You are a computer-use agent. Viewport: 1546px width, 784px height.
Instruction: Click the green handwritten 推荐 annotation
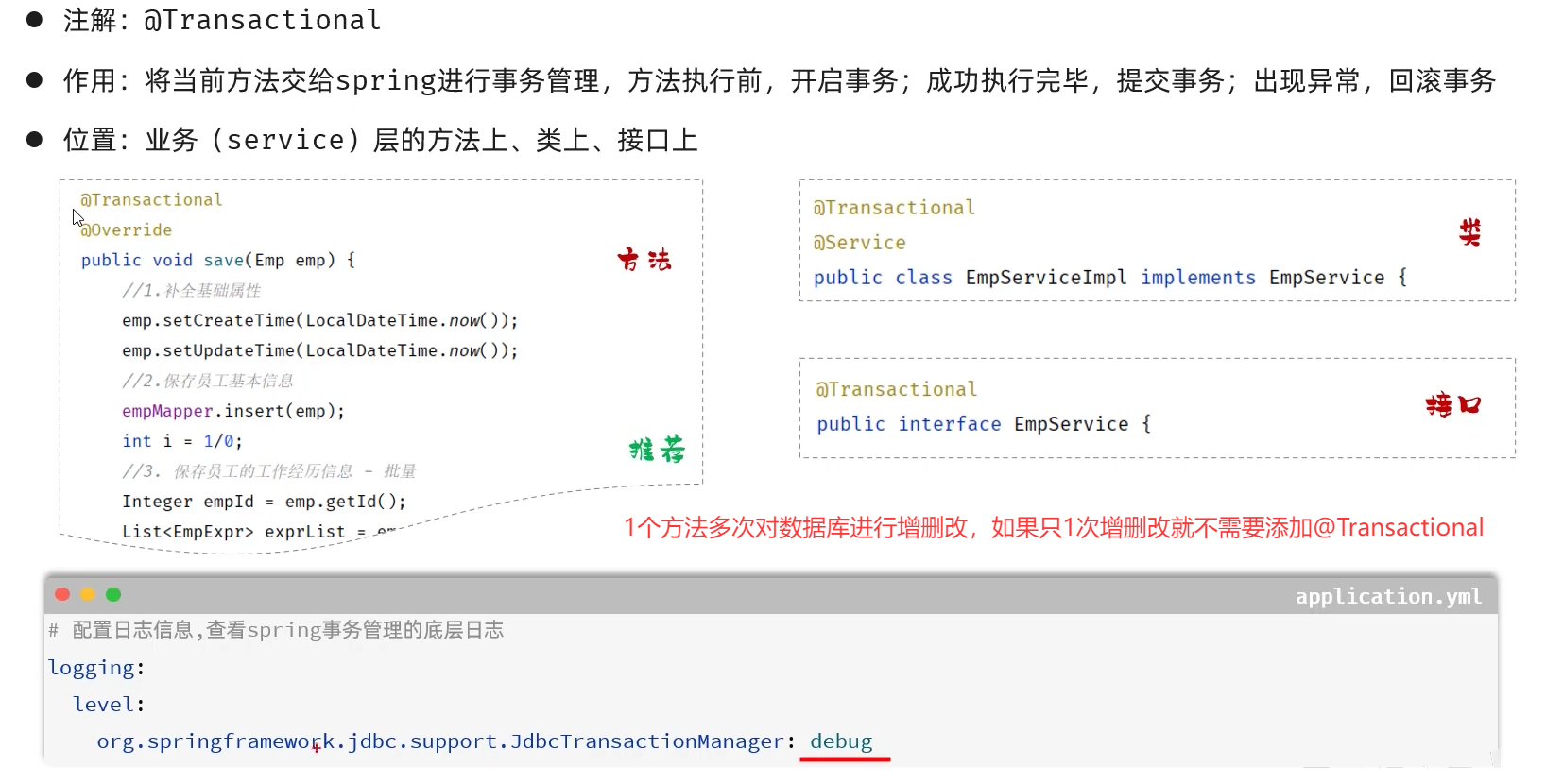657,449
